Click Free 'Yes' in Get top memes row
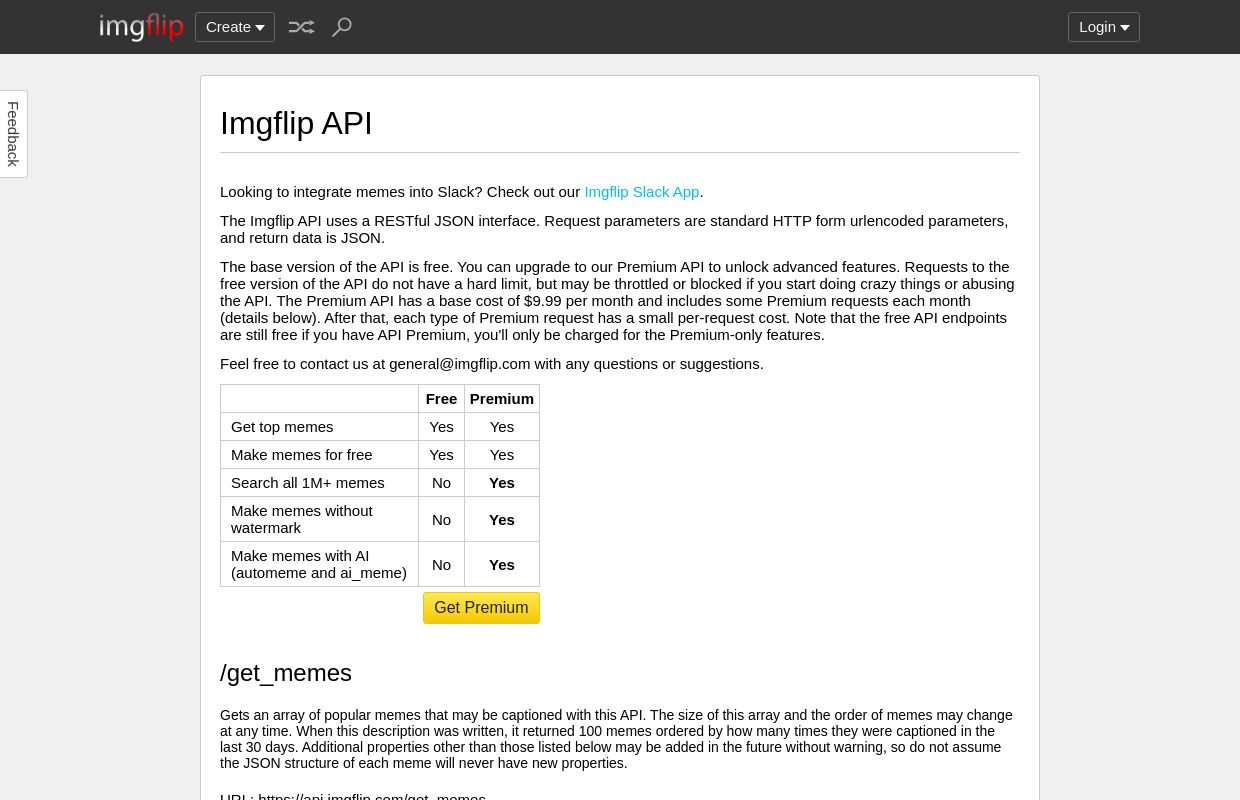Screen dimensions: 1240x800 [x=441, y=427]
